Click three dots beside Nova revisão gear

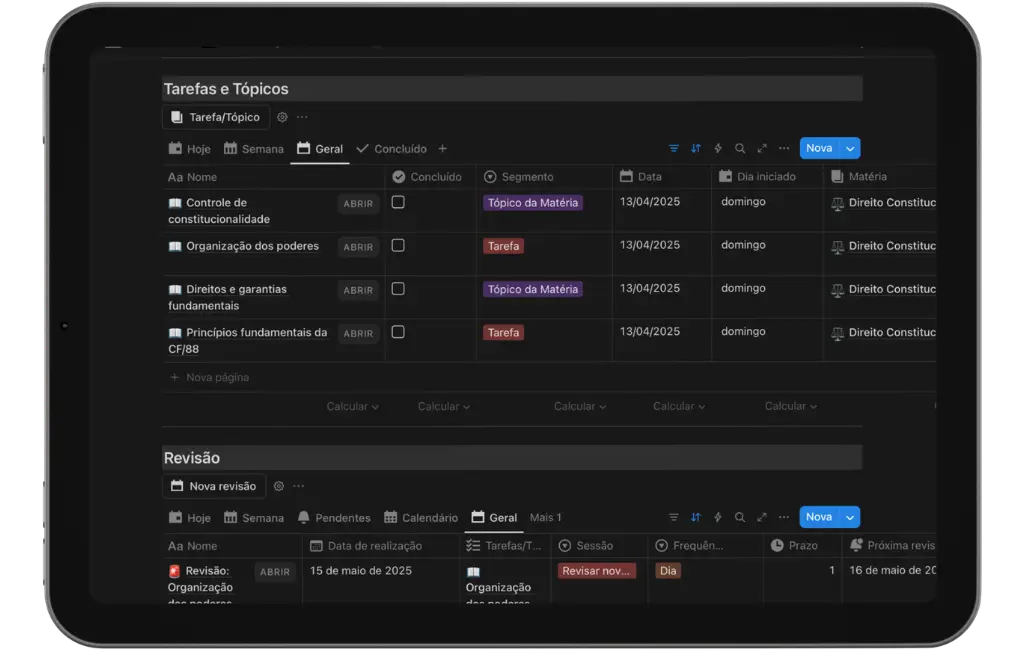298,486
